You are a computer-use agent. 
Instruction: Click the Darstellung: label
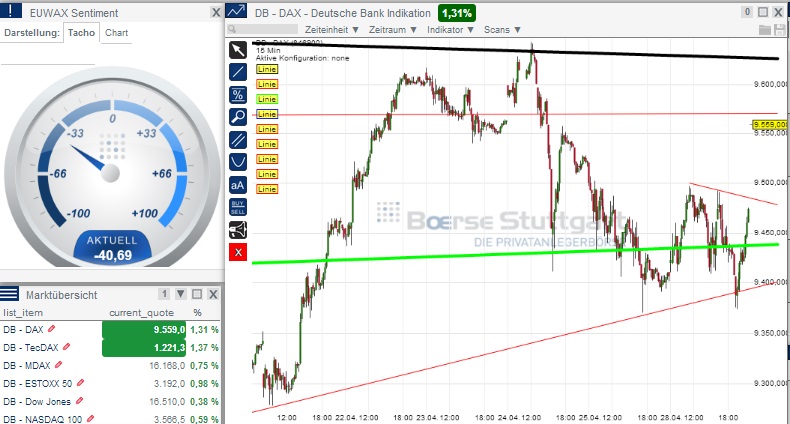coord(32,33)
